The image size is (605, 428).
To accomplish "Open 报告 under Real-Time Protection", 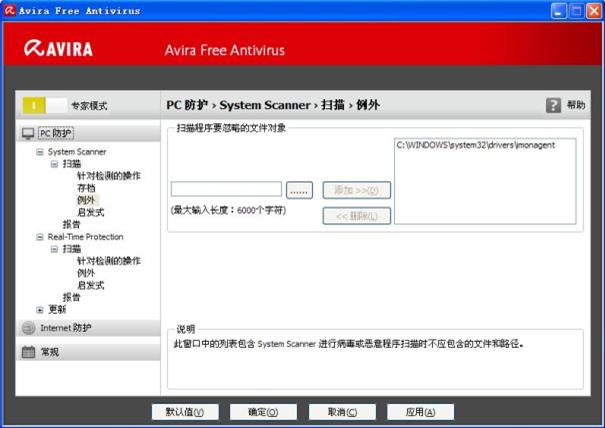I will tap(72, 297).
